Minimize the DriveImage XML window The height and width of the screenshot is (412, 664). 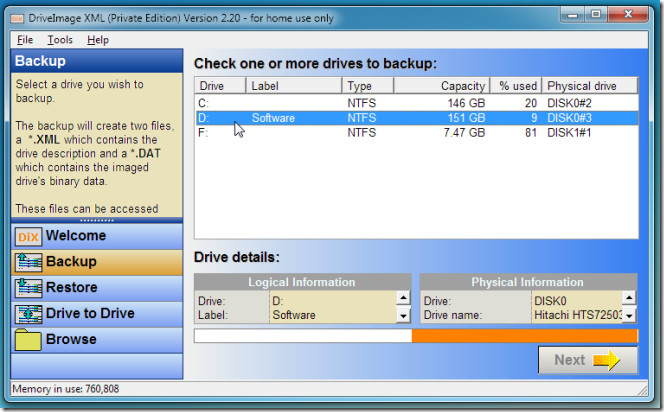pos(573,15)
